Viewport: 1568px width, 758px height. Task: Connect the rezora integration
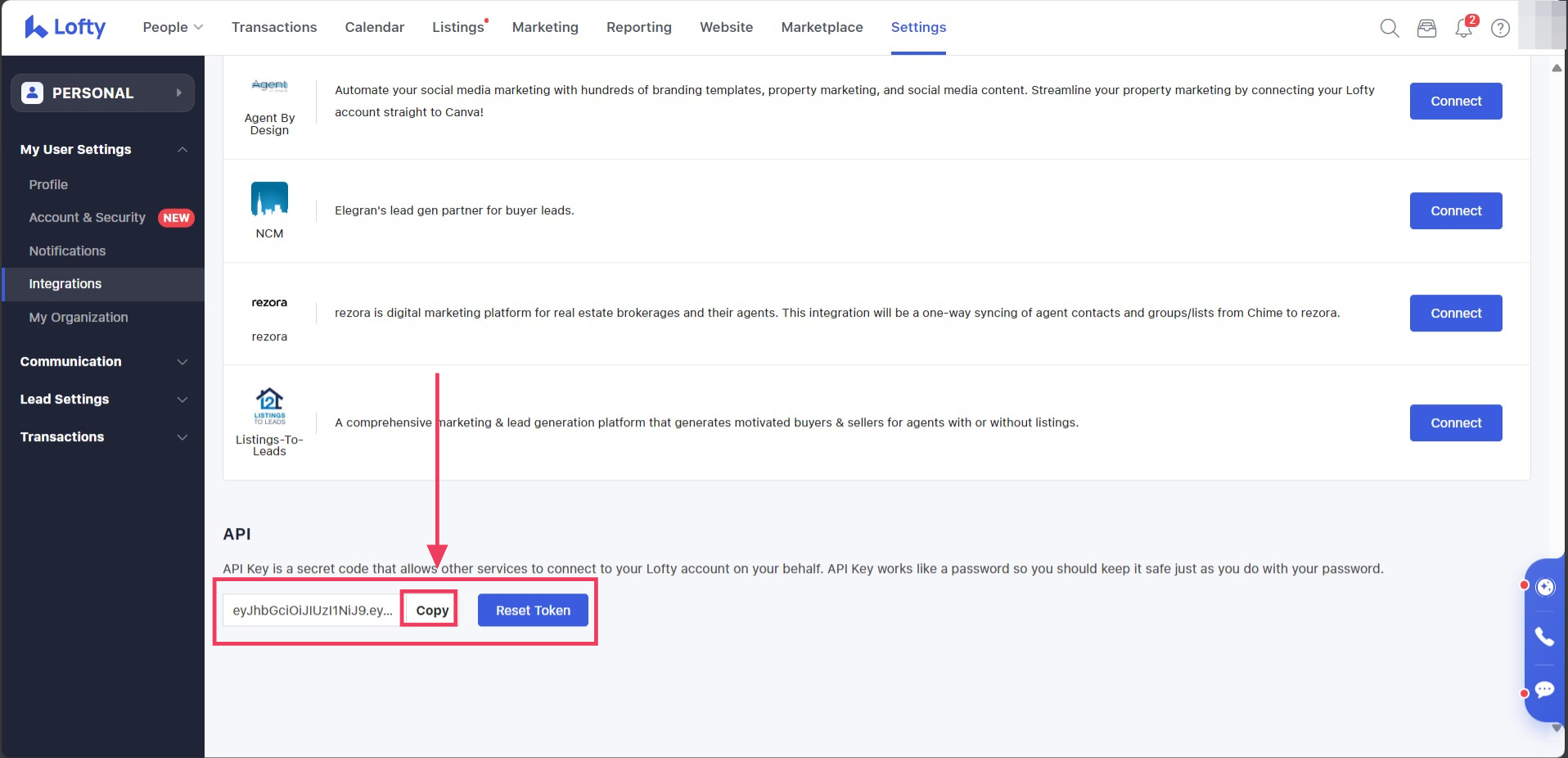[x=1455, y=313]
